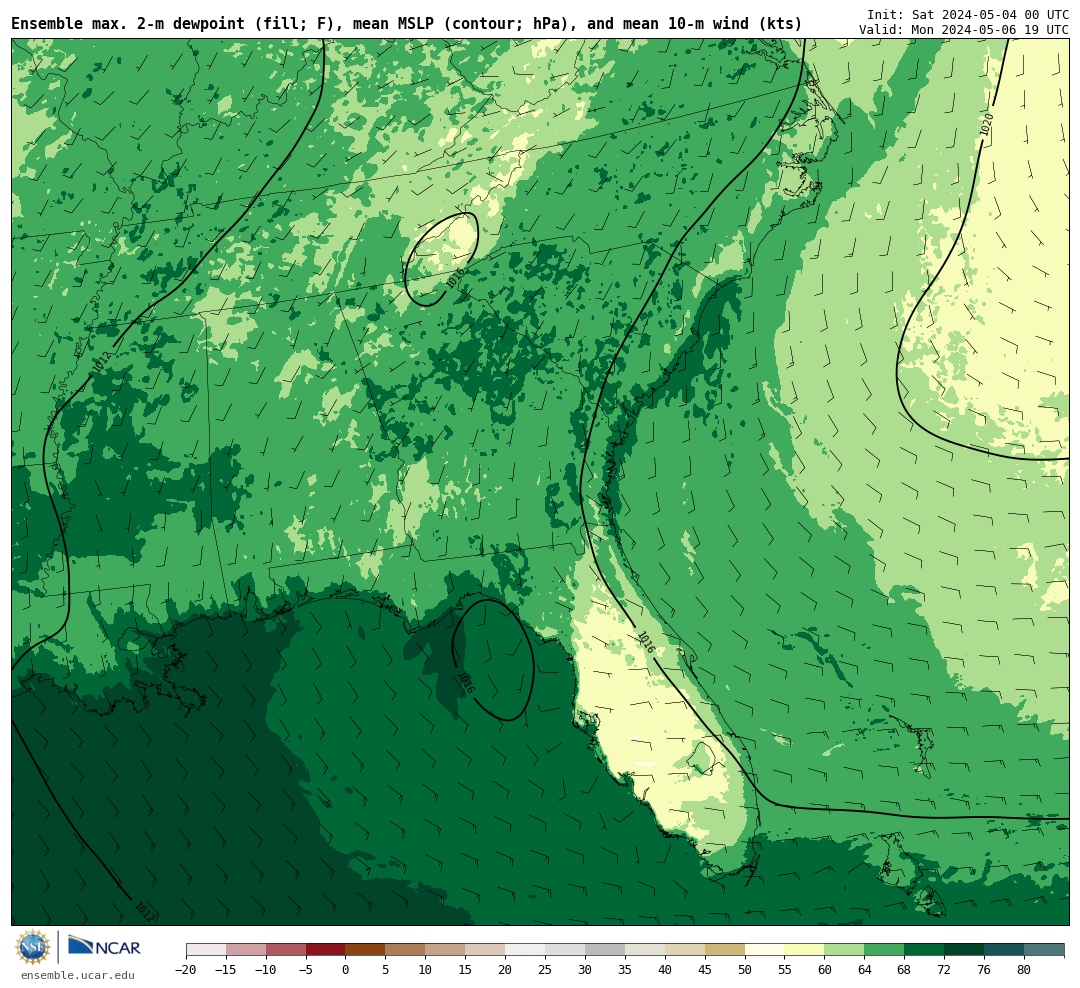Screen dimensions: 1080x988
Task: Click the colorbar tick label 50
Action: [x=745, y=970]
